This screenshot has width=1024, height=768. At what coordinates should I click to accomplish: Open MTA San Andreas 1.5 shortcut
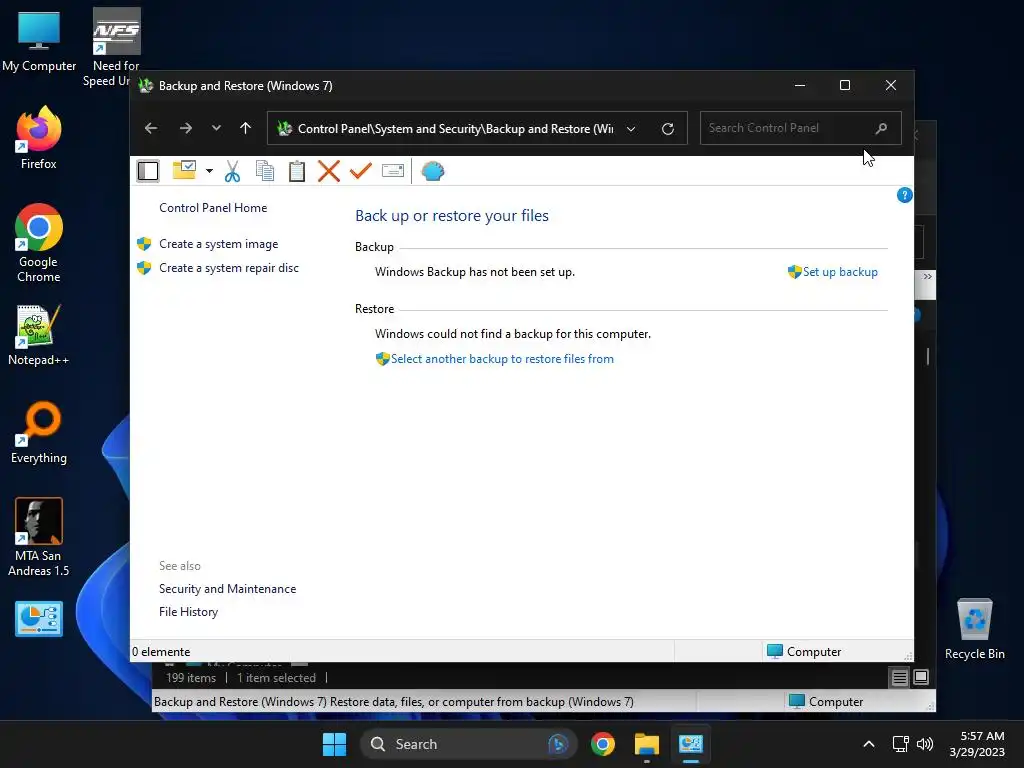(x=39, y=537)
